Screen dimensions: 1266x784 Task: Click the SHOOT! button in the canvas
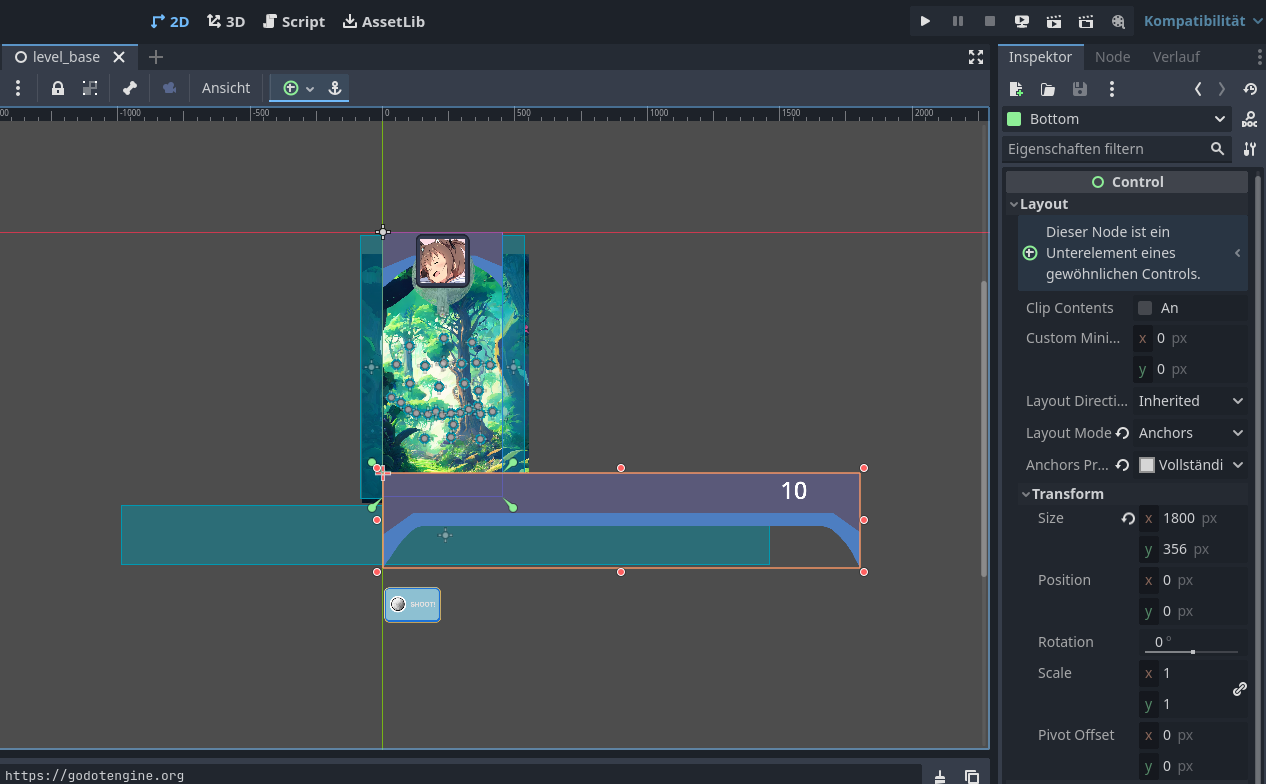point(412,604)
